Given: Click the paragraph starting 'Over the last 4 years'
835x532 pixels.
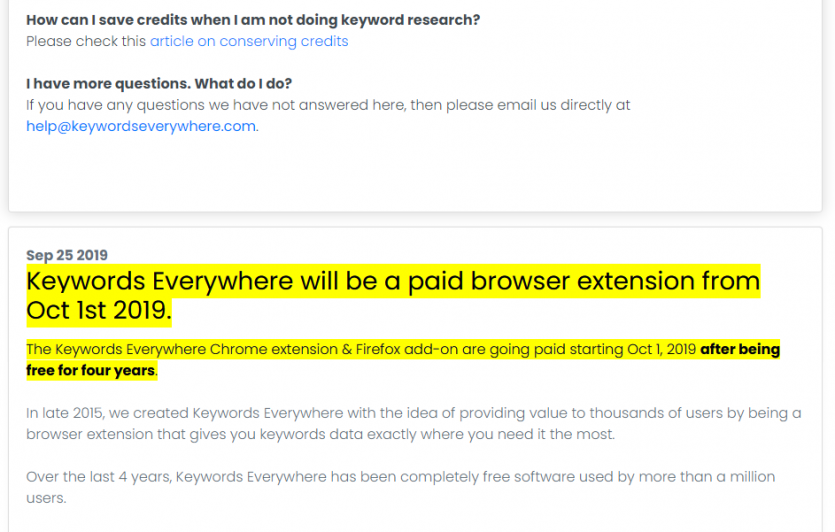Looking at the screenshot, I should click(400, 487).
